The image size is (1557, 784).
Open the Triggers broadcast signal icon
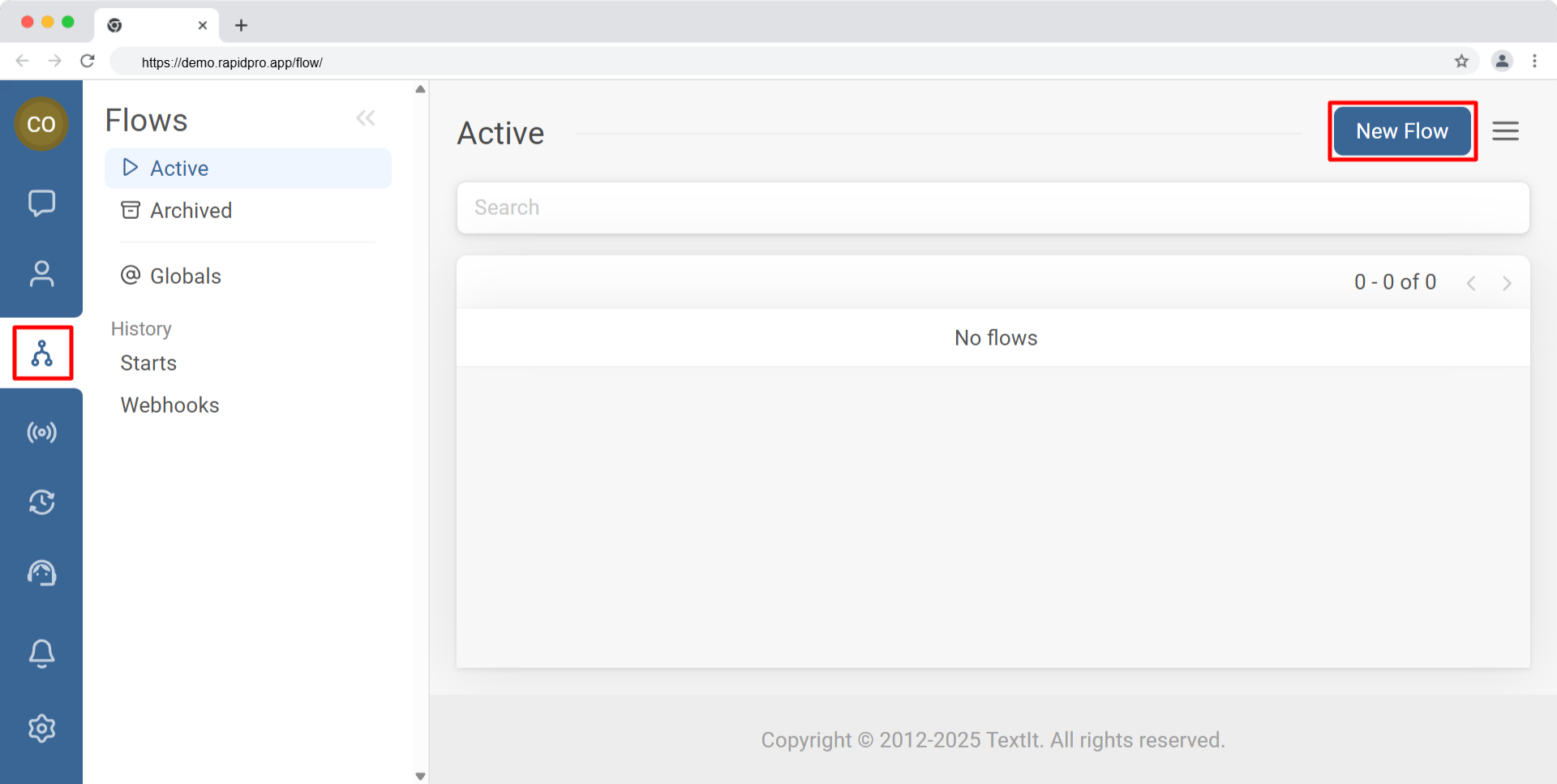[x=41, y=432]
